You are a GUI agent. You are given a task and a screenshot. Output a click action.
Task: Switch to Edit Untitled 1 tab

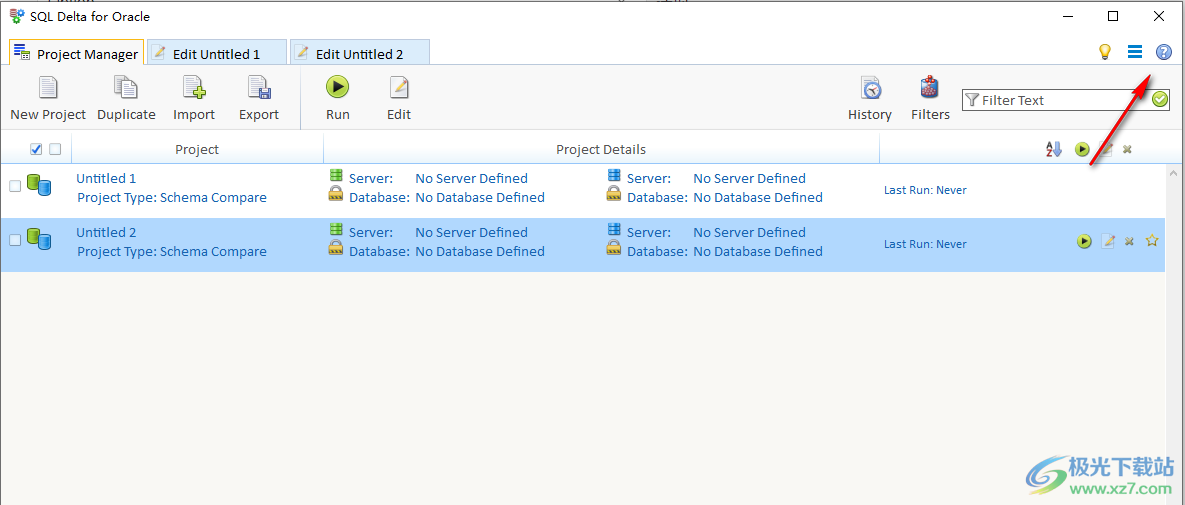tap(217, 54)
